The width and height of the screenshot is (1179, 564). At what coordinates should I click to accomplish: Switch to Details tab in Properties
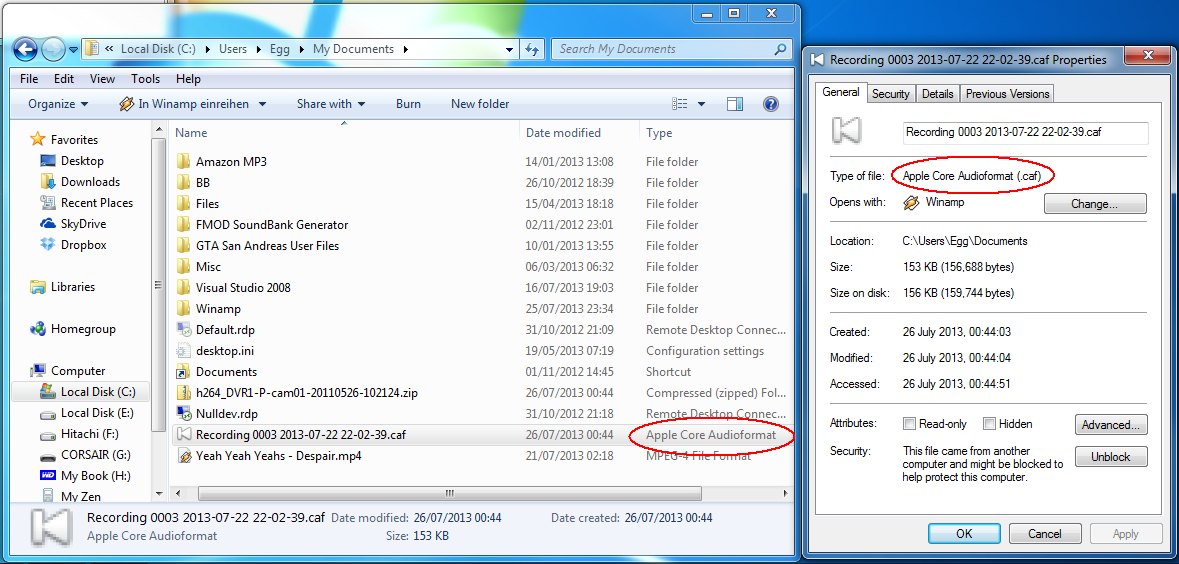938,94
